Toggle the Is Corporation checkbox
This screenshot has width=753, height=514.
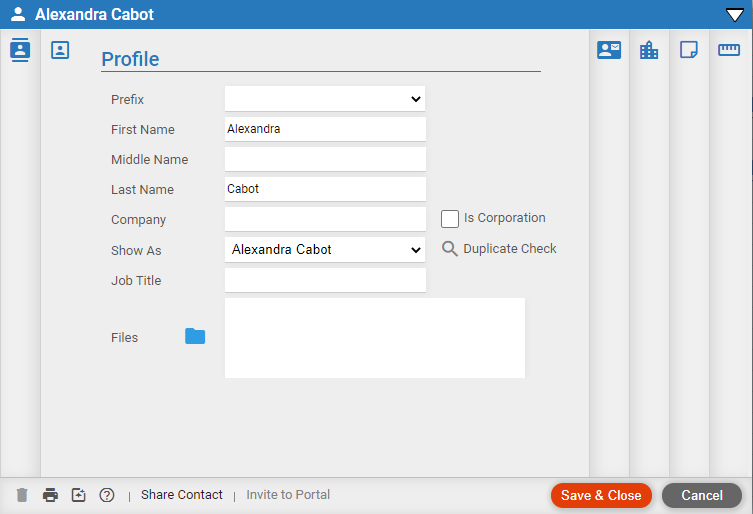(450, 219)
